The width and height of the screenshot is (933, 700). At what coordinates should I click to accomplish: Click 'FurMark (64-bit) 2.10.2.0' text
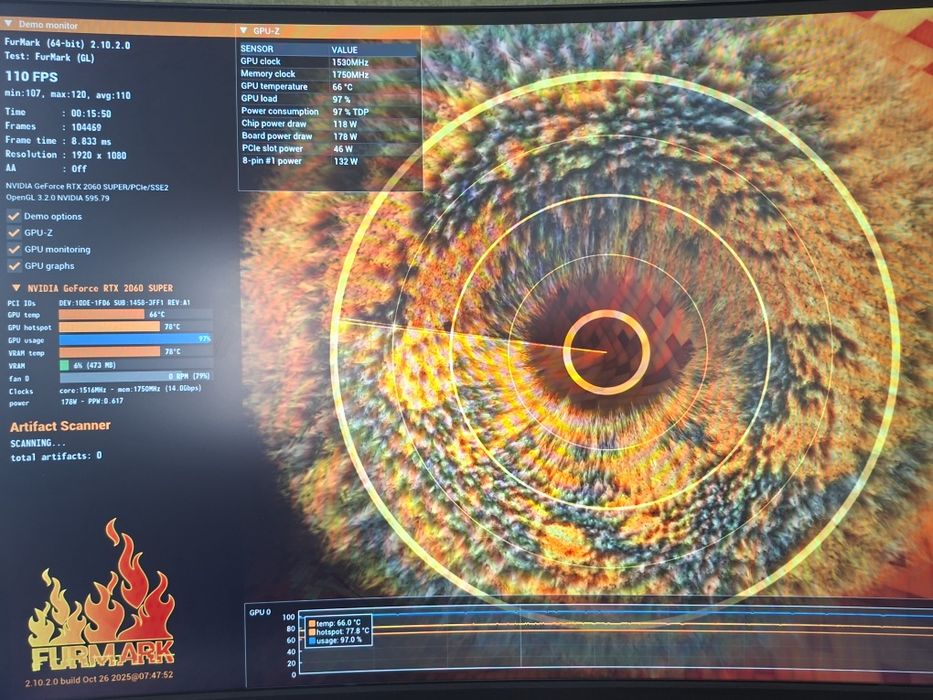pyautogui.click(x=67, y=44)
